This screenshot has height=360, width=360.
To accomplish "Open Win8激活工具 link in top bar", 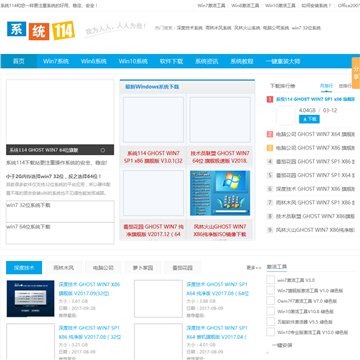I will pyautogui.click(x=245, y=5).
